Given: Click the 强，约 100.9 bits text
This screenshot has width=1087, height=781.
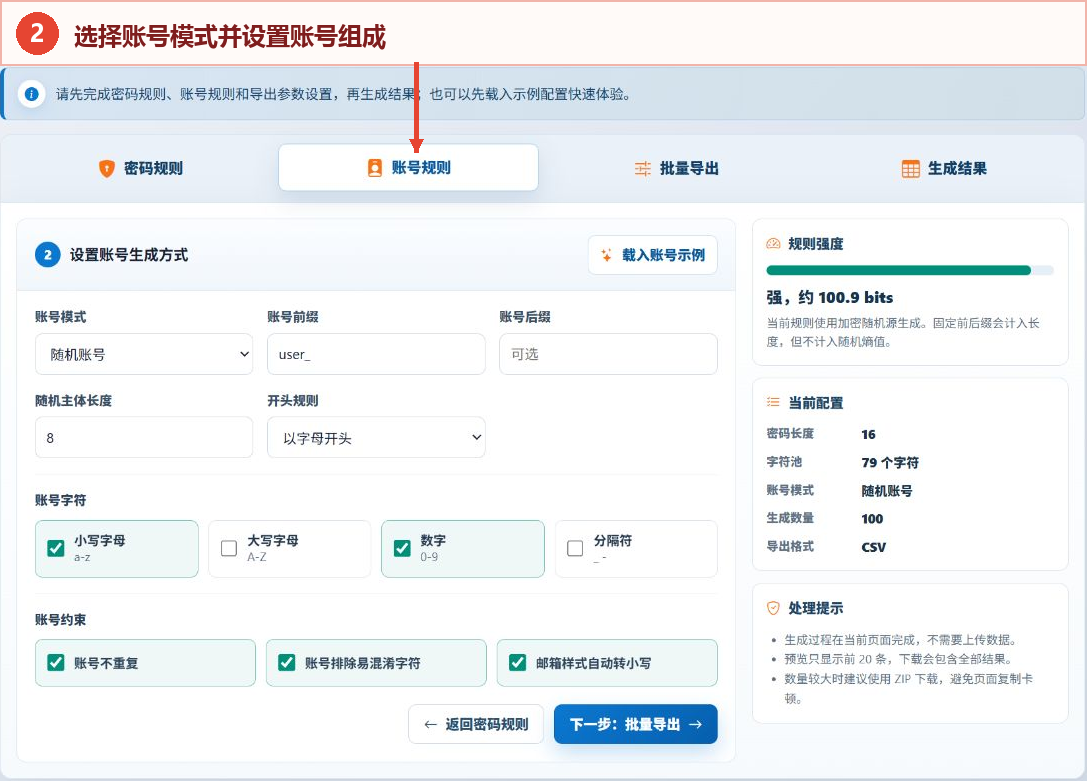Looking at the screenshot, I should (830, 297).
